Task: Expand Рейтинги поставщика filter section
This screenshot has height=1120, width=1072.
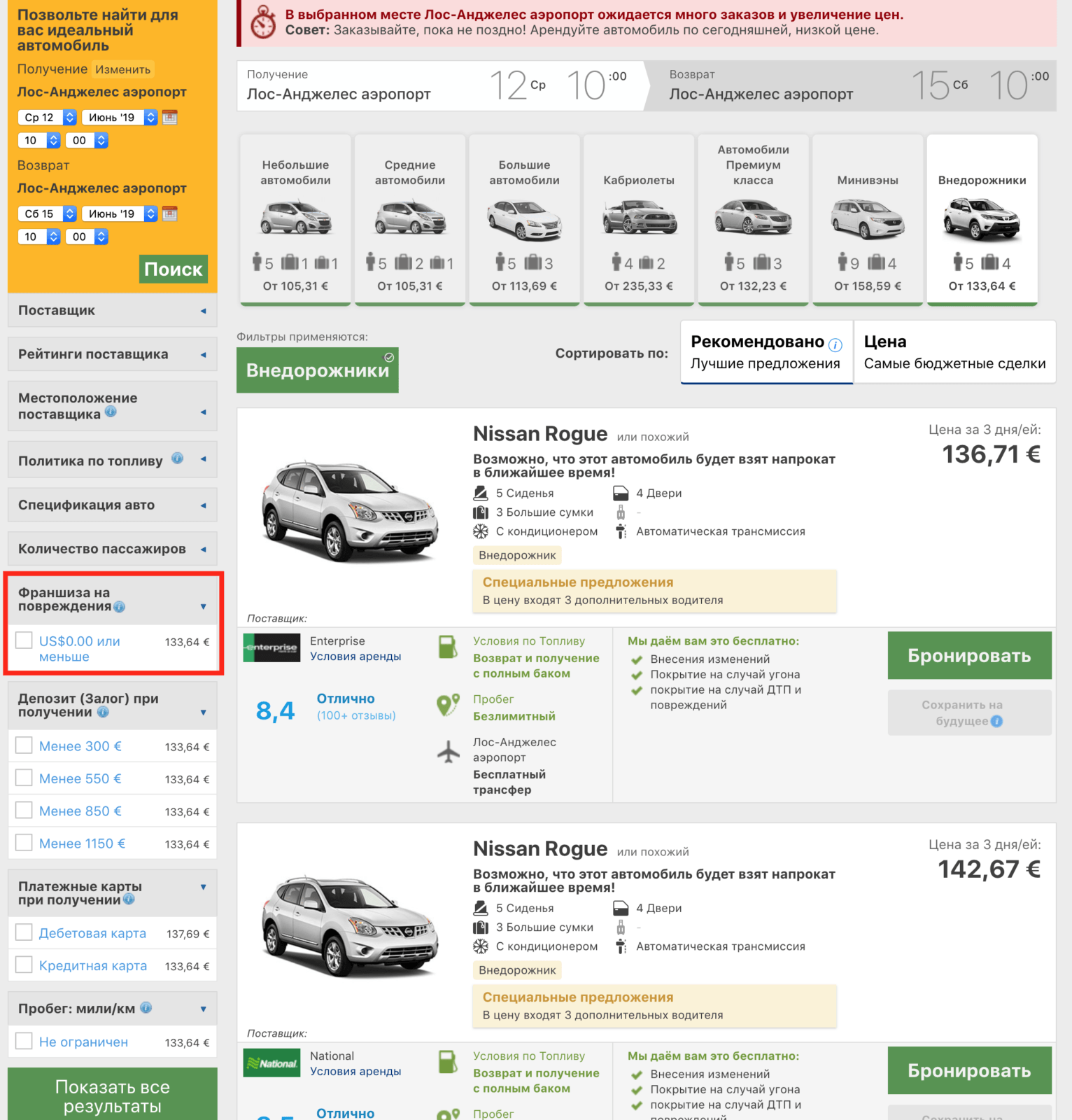Action: pyautogui.click(x=112, y=354)
